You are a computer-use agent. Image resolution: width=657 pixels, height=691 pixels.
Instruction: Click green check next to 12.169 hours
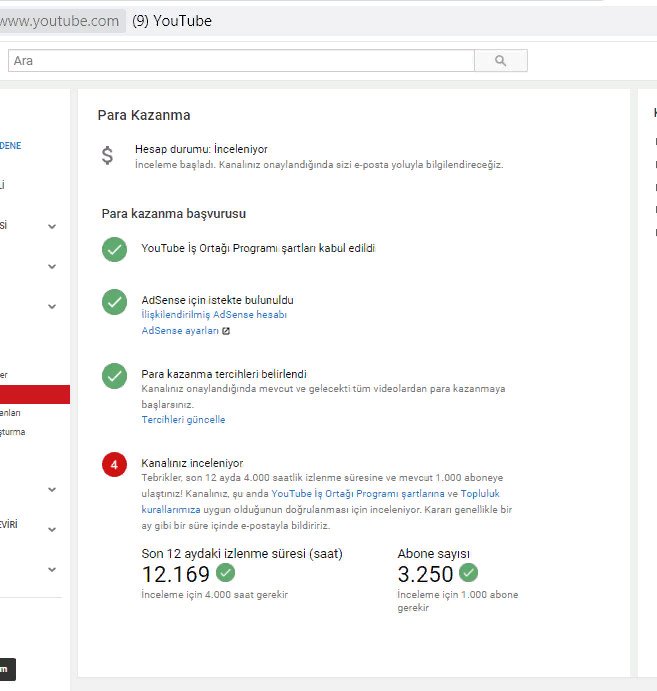[225, 572]
